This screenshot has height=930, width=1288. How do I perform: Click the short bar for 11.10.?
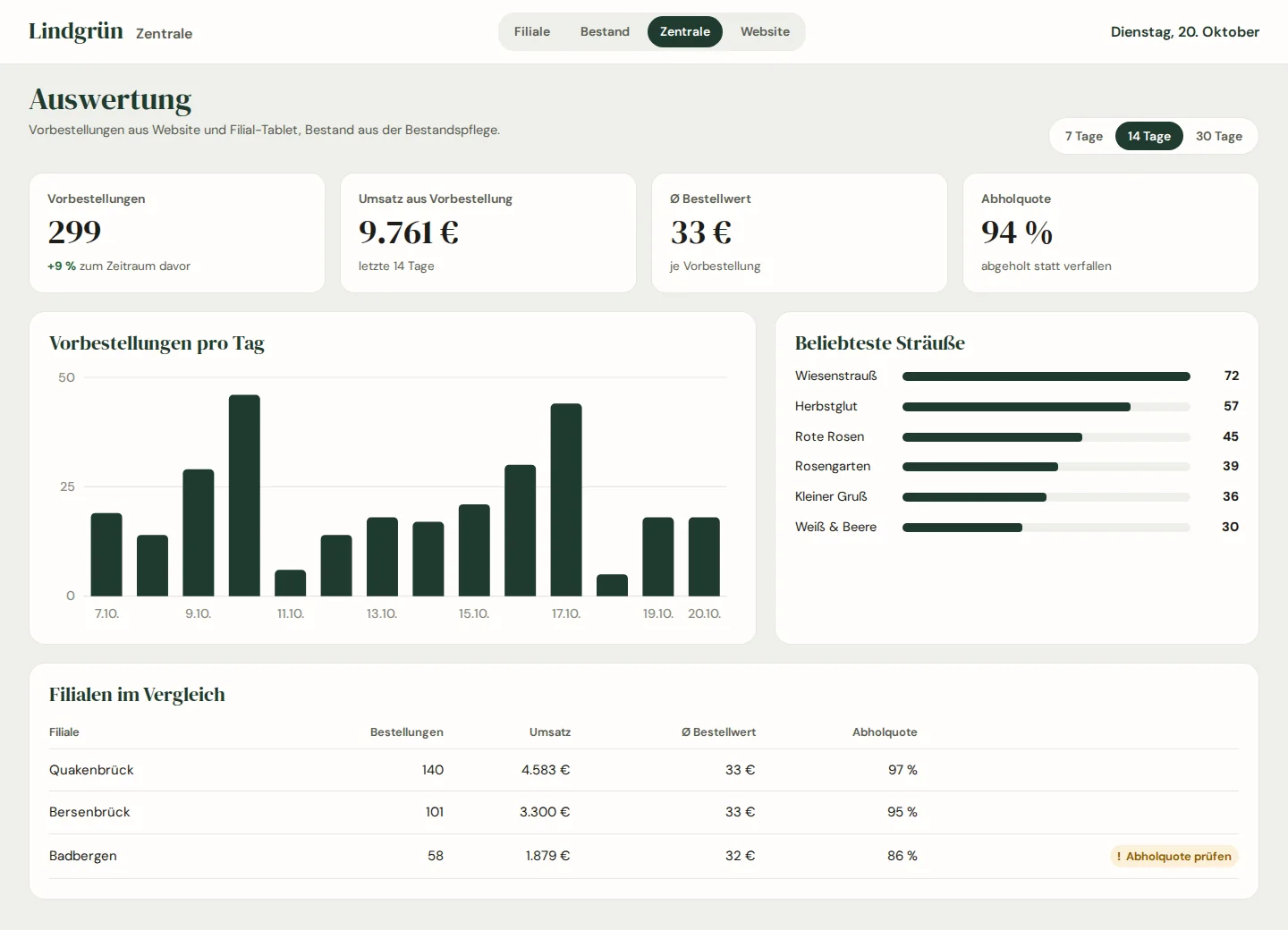tap(291, 583)
